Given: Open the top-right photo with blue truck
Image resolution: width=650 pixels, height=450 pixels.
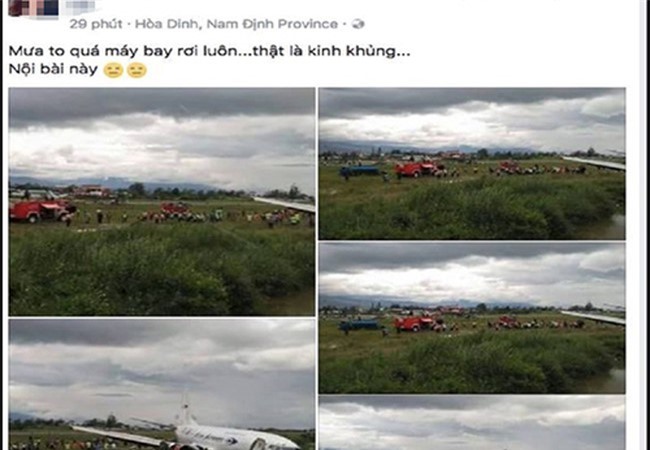Looking at the screenshot, I should pos(472,164).
